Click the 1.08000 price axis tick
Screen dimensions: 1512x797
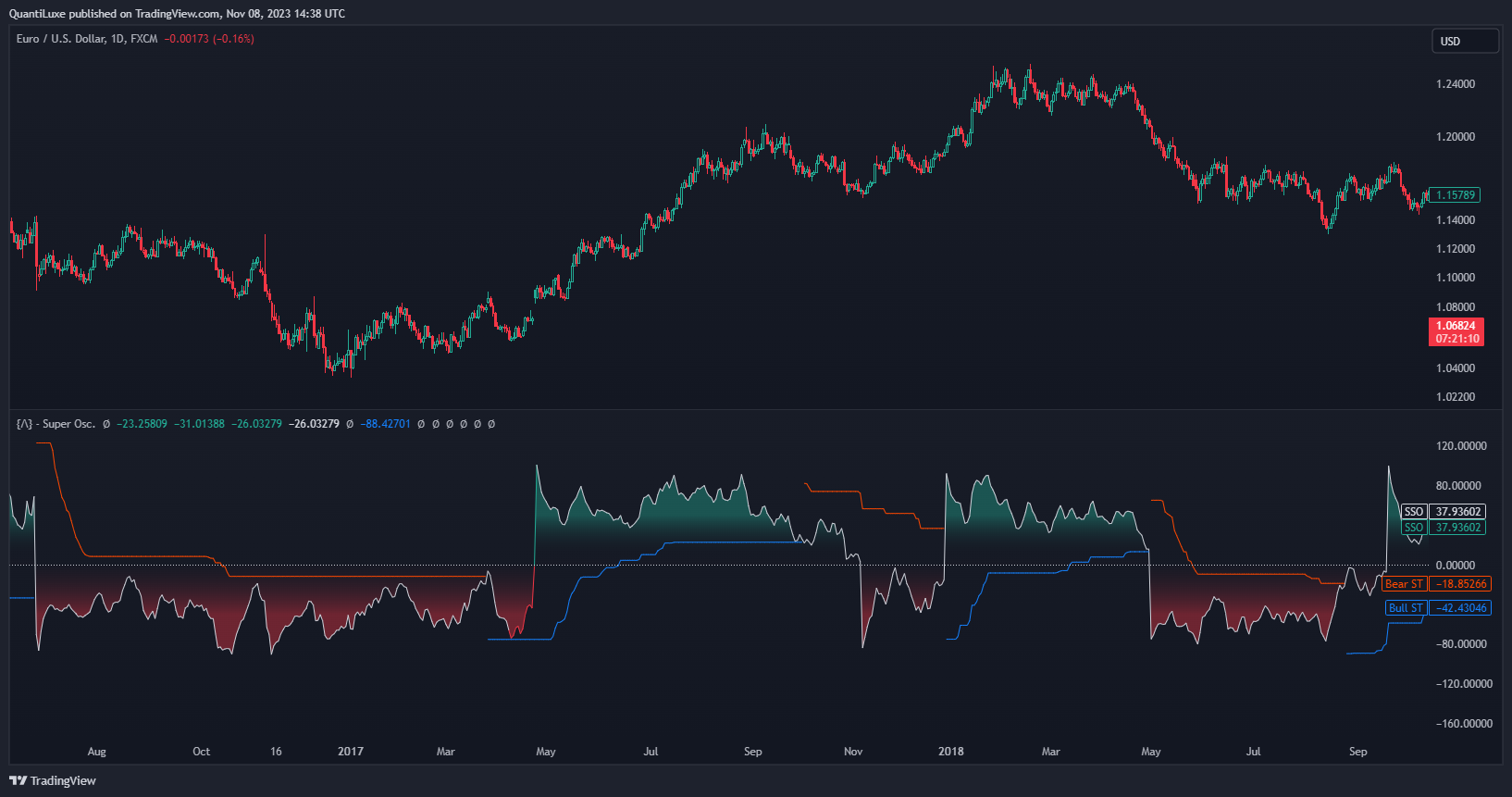pyautogui.click(x=1456, y=307)
